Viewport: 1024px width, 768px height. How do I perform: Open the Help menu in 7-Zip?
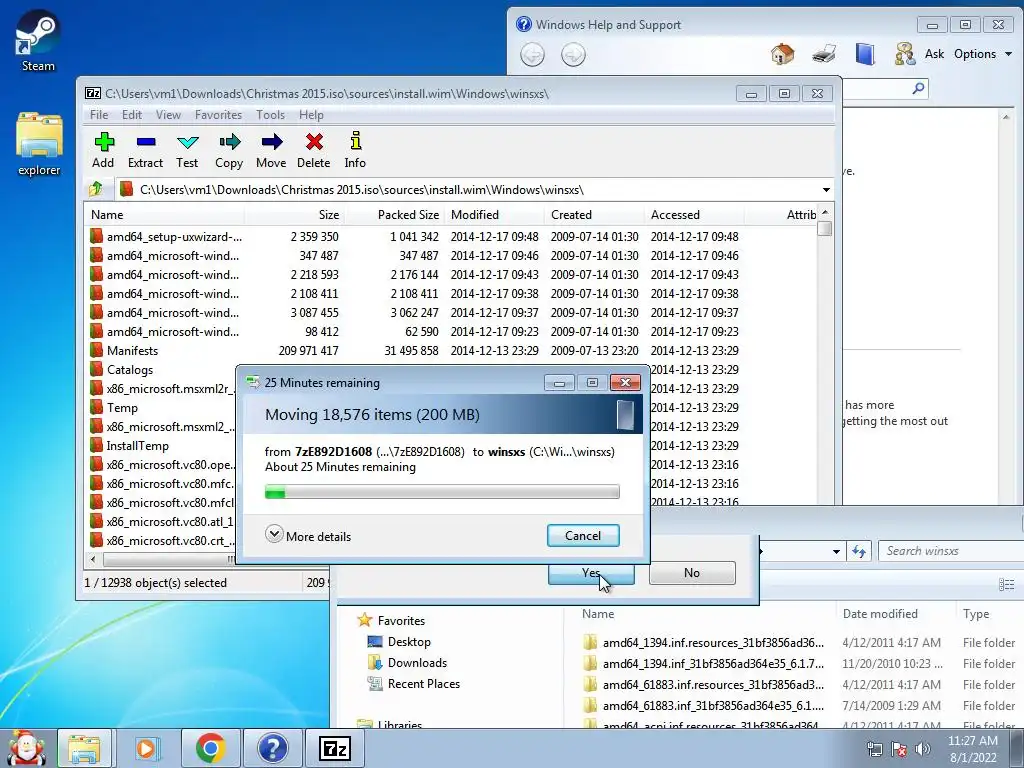tap(312, 115)
